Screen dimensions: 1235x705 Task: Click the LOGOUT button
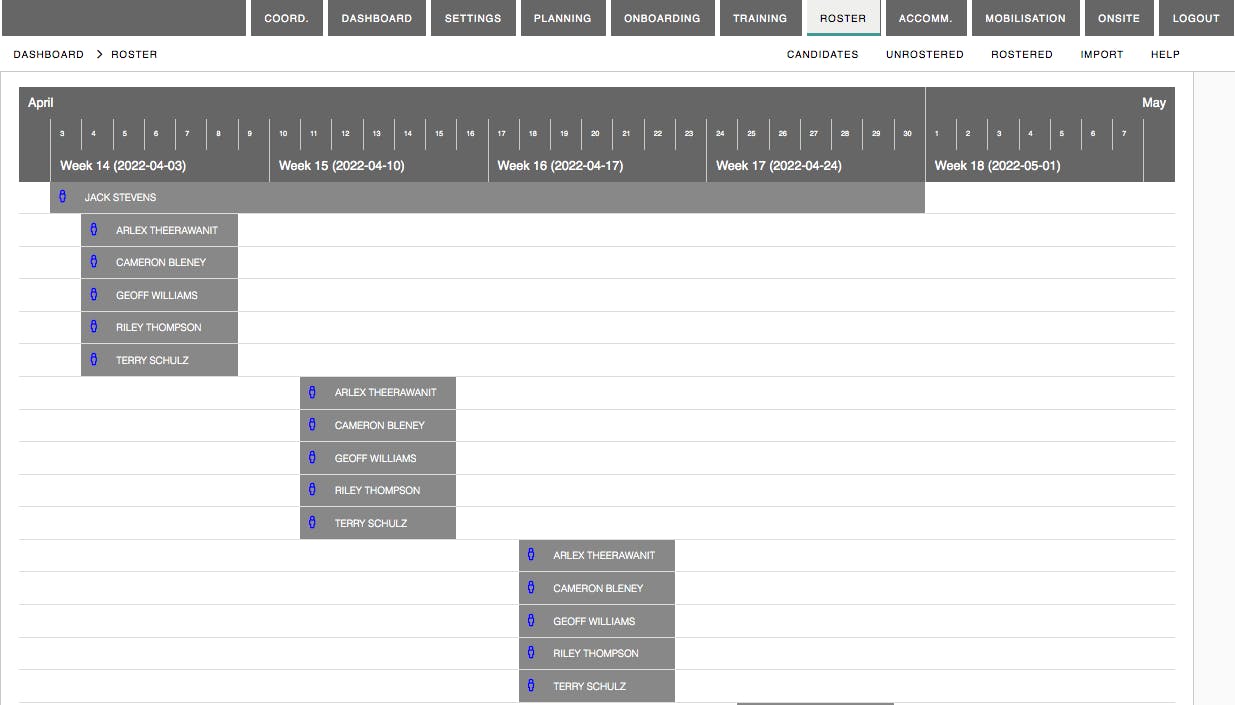click(1196, 18)
